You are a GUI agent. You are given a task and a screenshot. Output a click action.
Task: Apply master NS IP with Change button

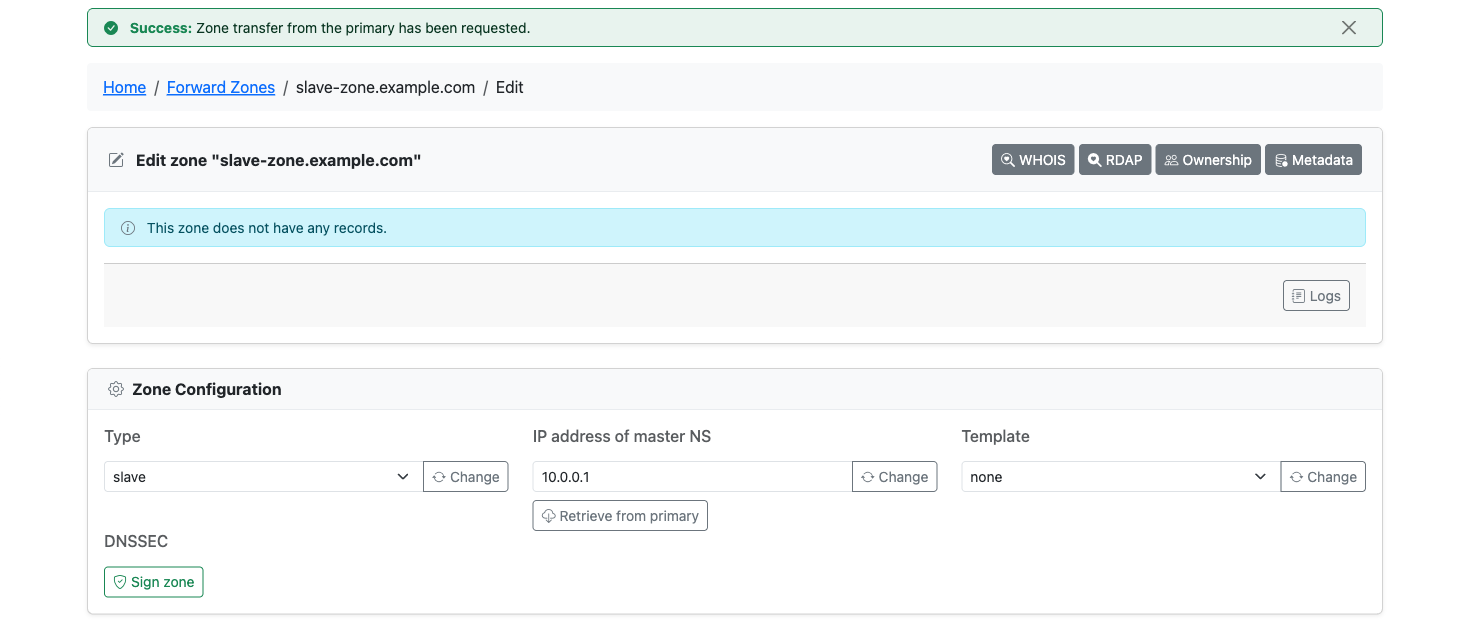point(894,477)
